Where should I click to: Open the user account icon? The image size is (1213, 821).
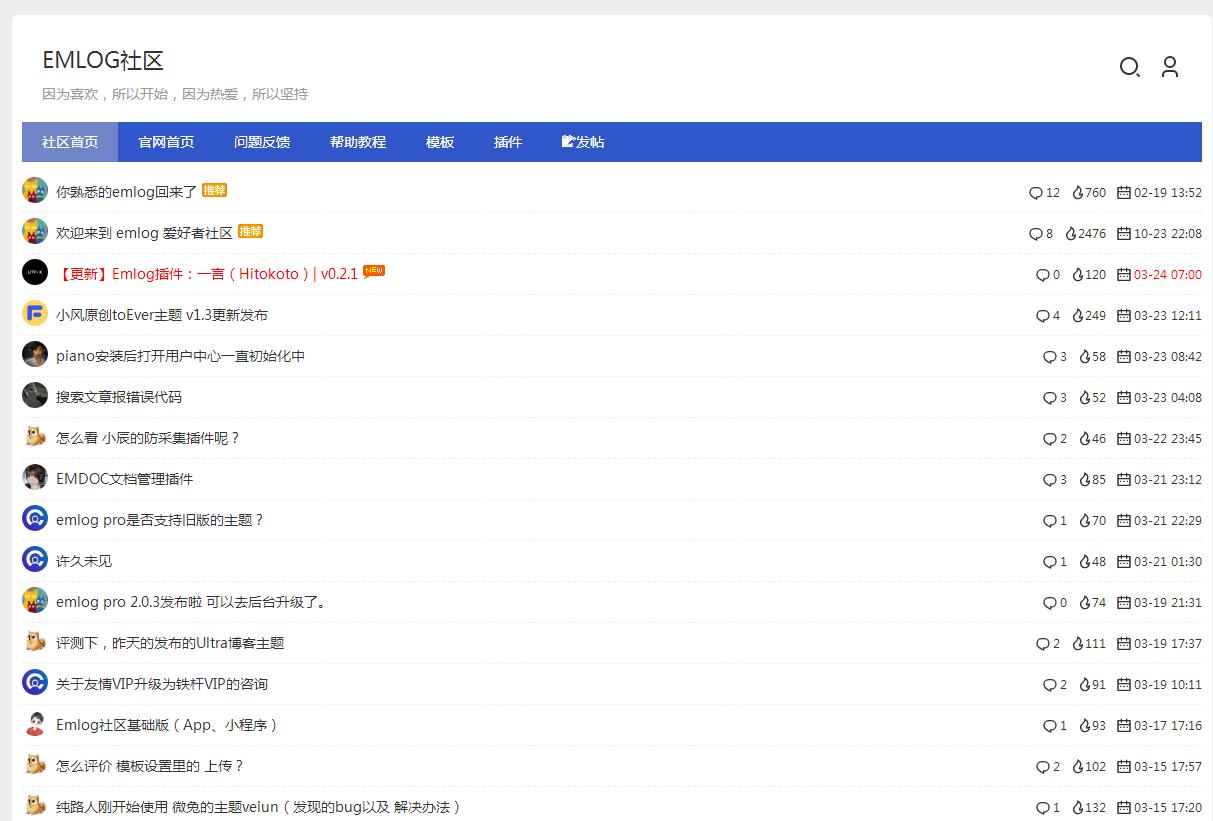pos(1169,67)
